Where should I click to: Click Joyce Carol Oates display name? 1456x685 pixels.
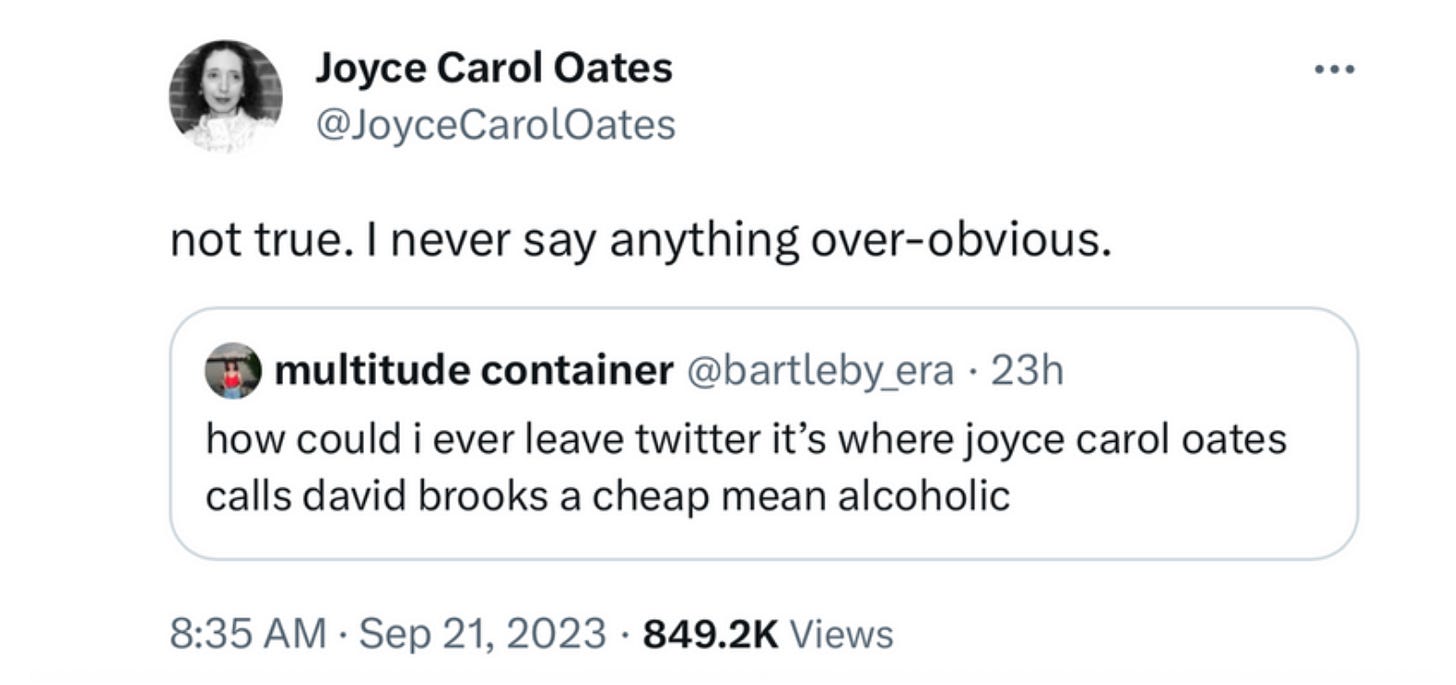[494, 66]
